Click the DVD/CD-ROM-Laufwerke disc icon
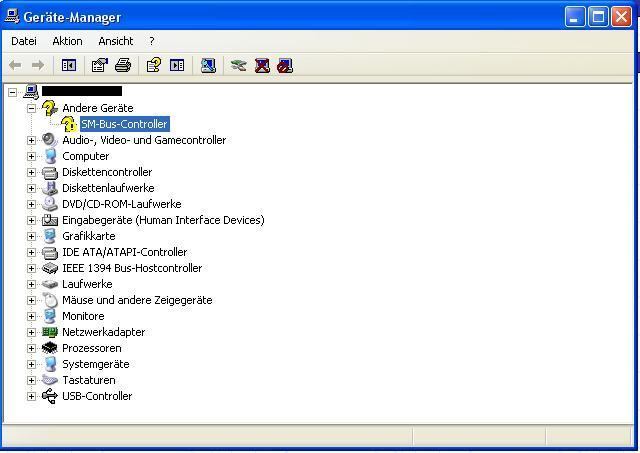The height and width of the screenshot is (453, 640). tap(50, 204)
